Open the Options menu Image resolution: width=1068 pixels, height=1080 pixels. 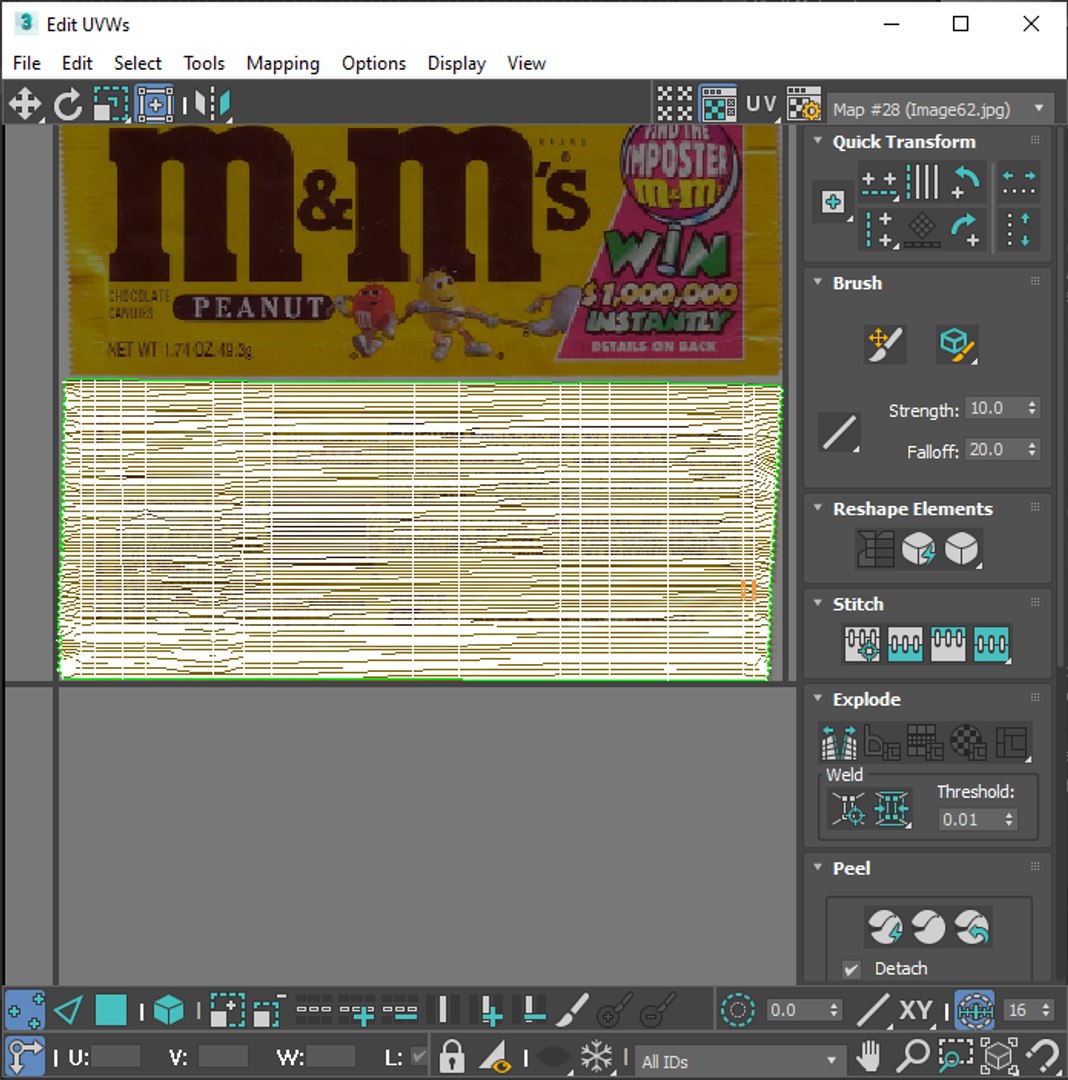click(x=374, y=63)
